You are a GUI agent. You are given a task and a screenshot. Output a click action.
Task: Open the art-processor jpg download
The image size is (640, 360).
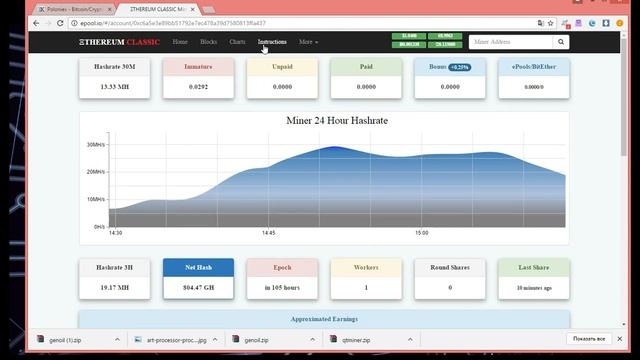pyautogui.click(x=176, y=340)
